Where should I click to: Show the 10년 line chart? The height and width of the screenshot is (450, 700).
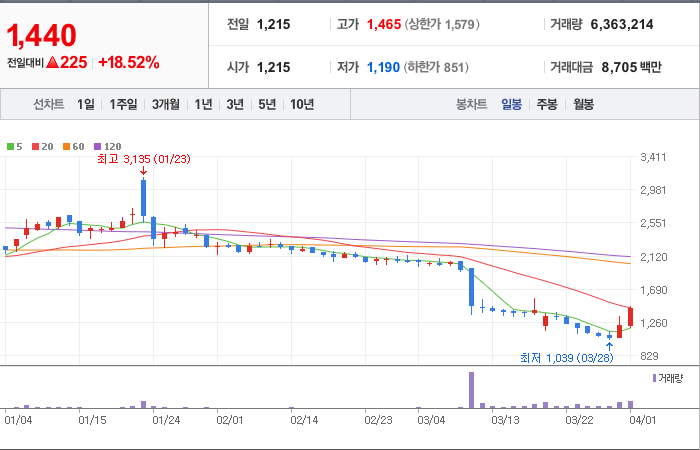pos(302,104)
